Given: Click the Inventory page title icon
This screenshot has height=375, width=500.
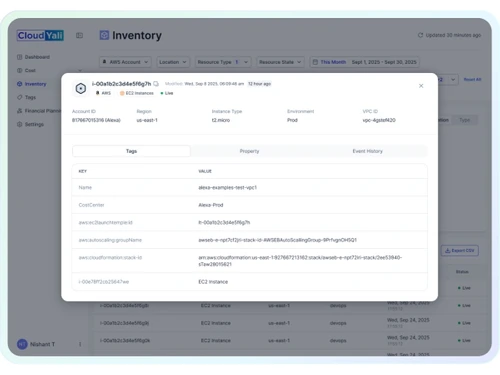Looking at the screenshot, I should click(104, 35).
